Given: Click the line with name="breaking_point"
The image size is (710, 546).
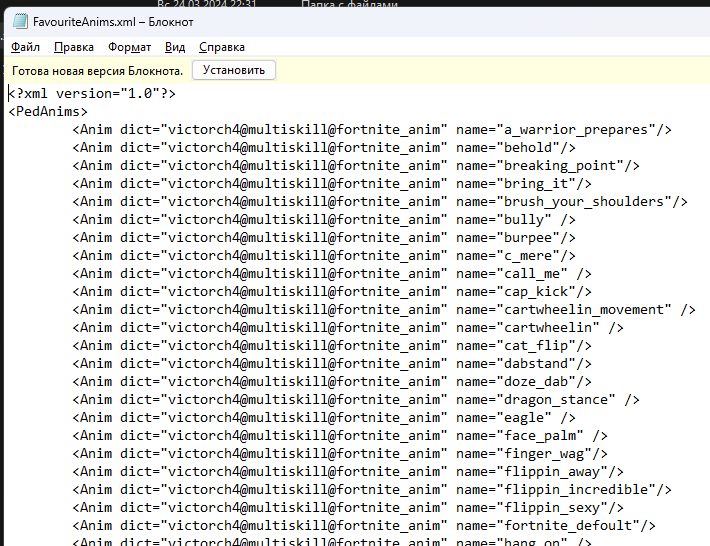Looking at the screenshot, I should pyautogui.click(x=356, y=166).
